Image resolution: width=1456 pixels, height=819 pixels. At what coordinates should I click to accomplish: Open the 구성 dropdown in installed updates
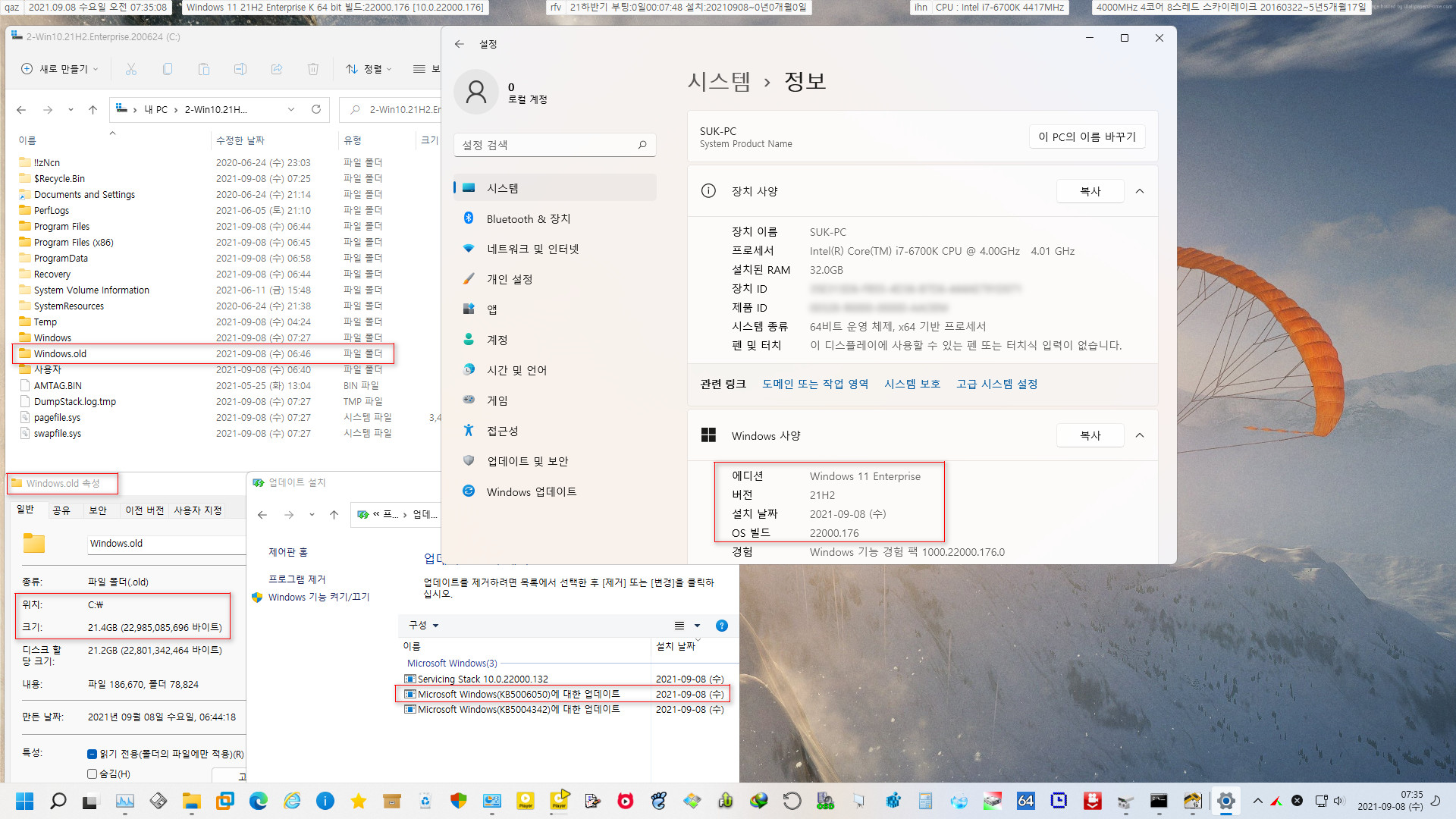(x=424, y=626)
